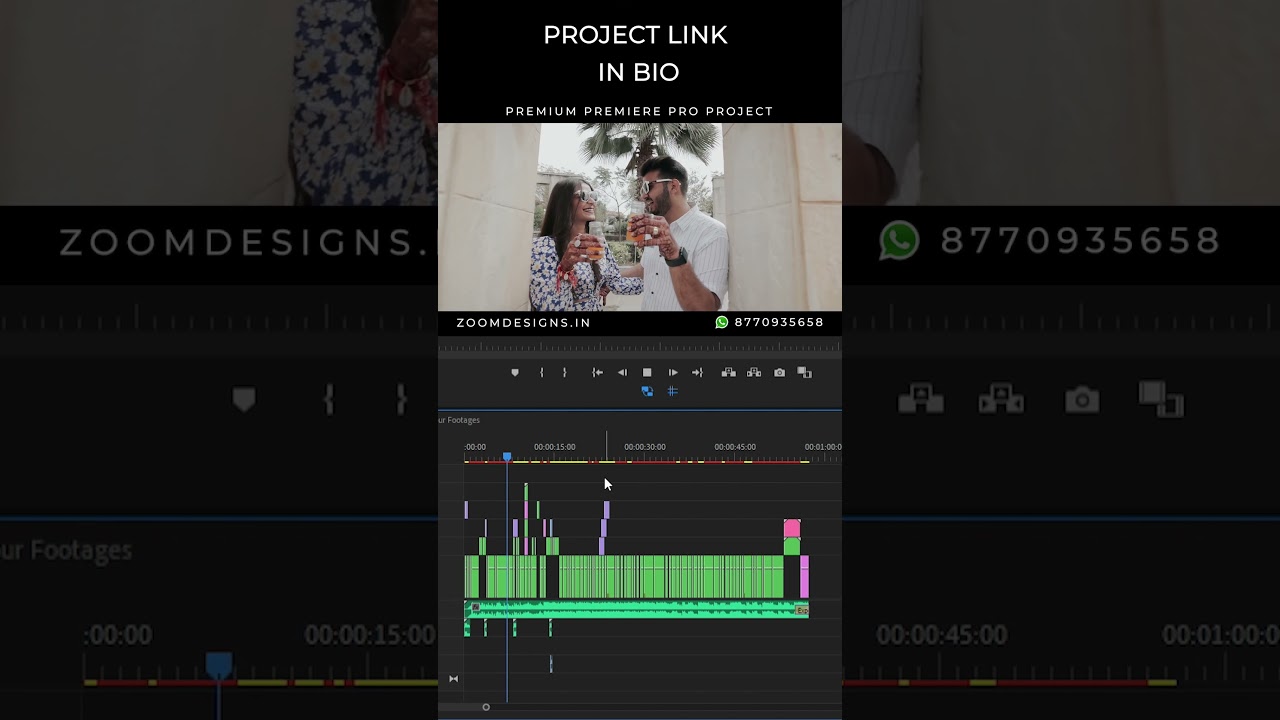
Task: Export a frame with the camera icon
Action: pyautogui.click(x=779, y=373)
